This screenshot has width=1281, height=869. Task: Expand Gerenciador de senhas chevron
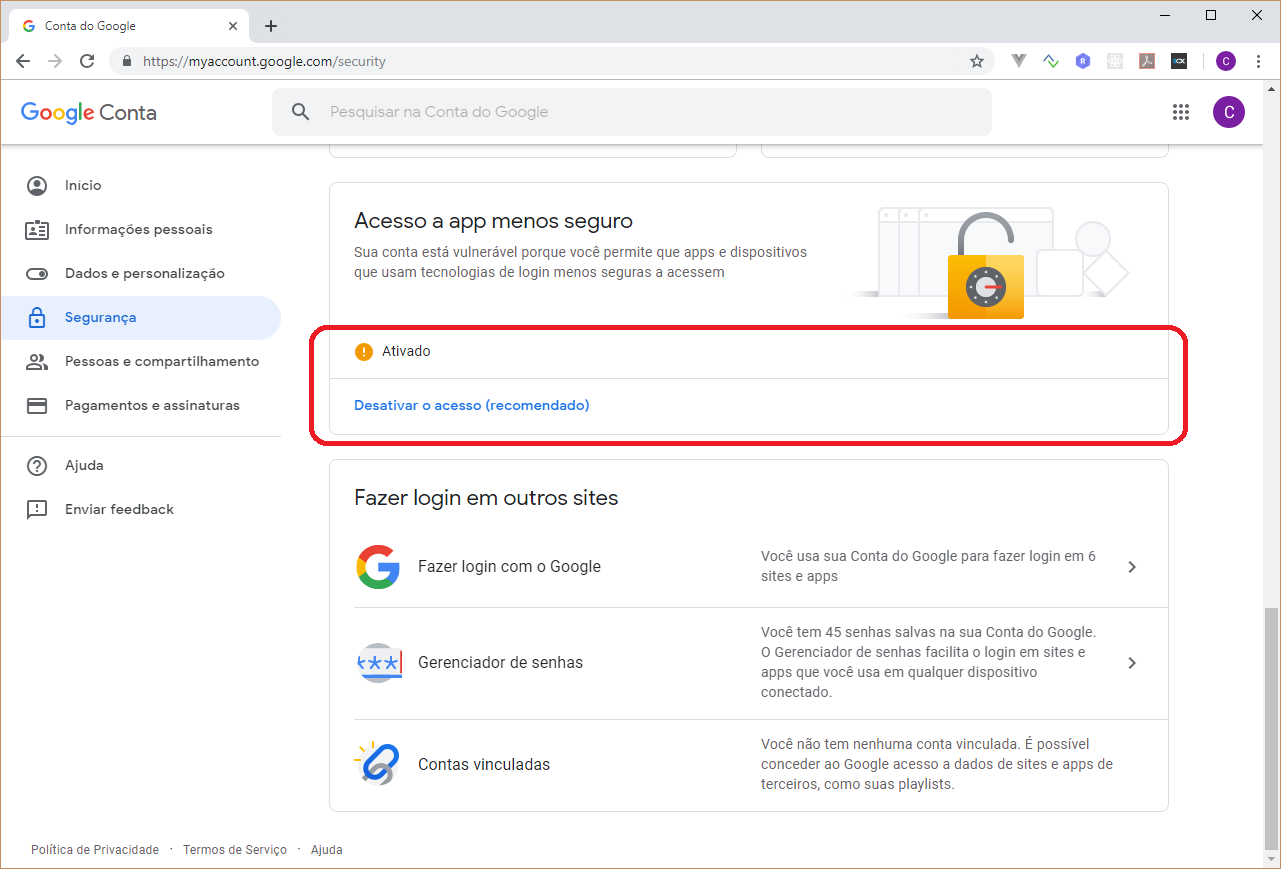pos(1132,663)
